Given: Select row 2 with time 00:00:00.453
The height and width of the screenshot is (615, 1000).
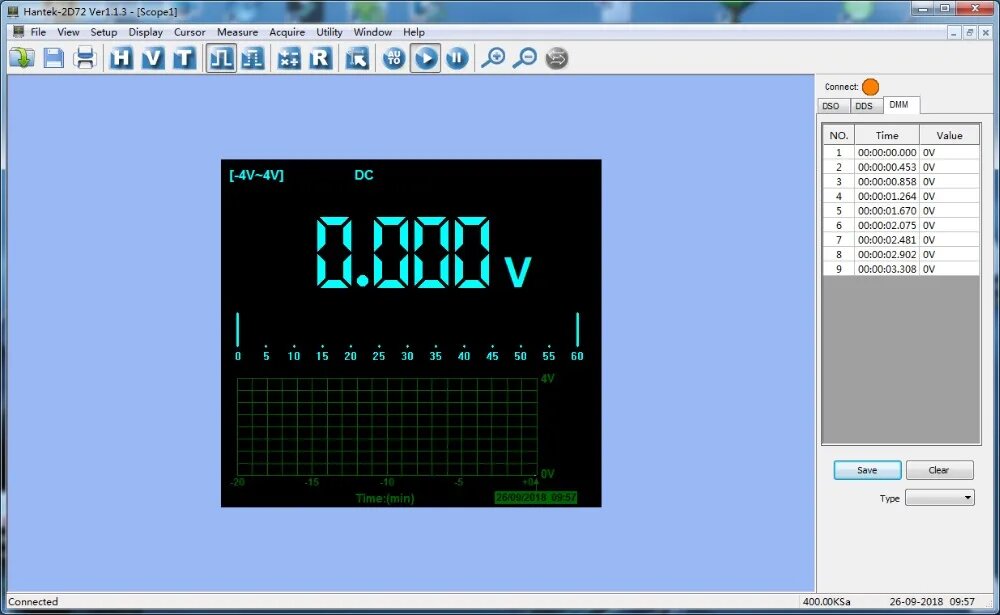Looking at the screenshot, I should pyautogui.click(x=901, y=167).
